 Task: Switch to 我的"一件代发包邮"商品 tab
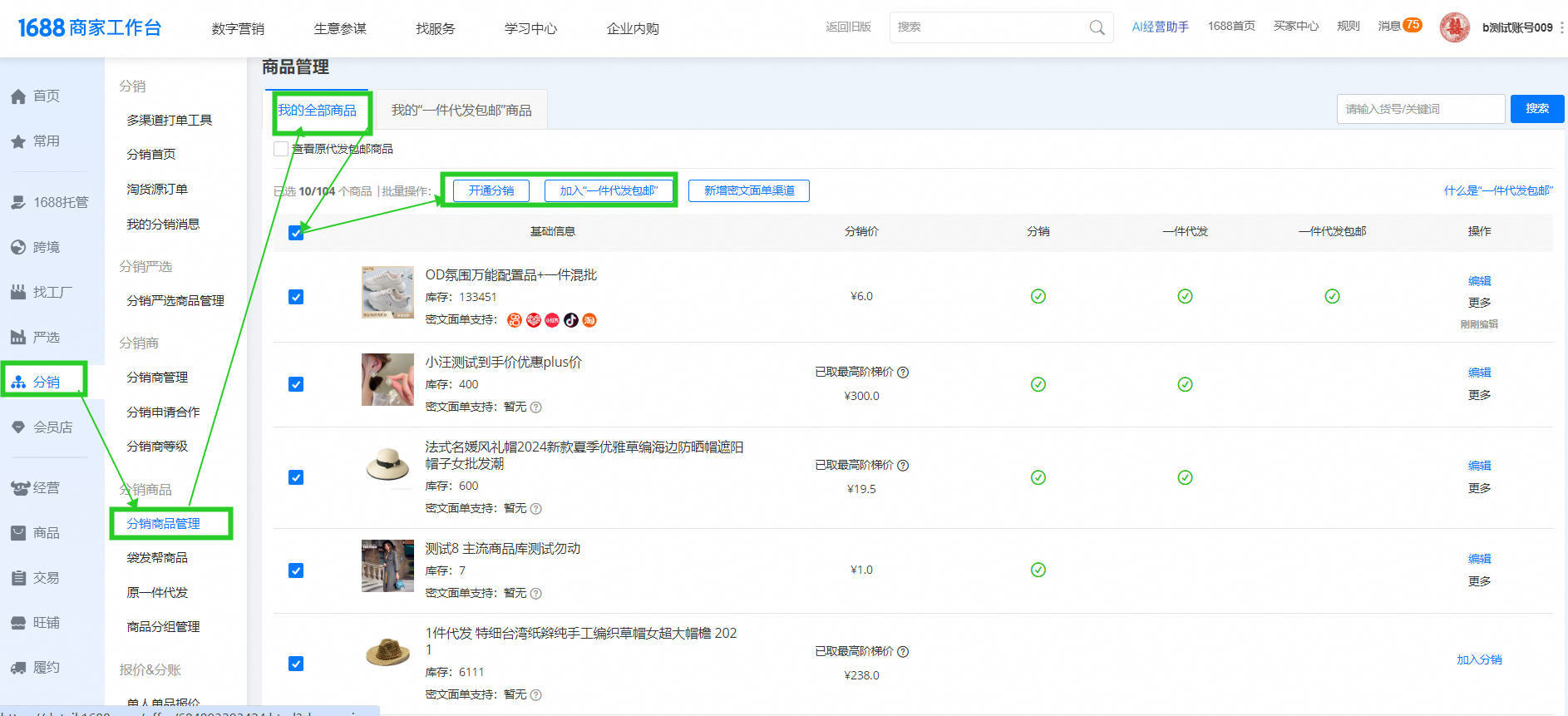461,110
